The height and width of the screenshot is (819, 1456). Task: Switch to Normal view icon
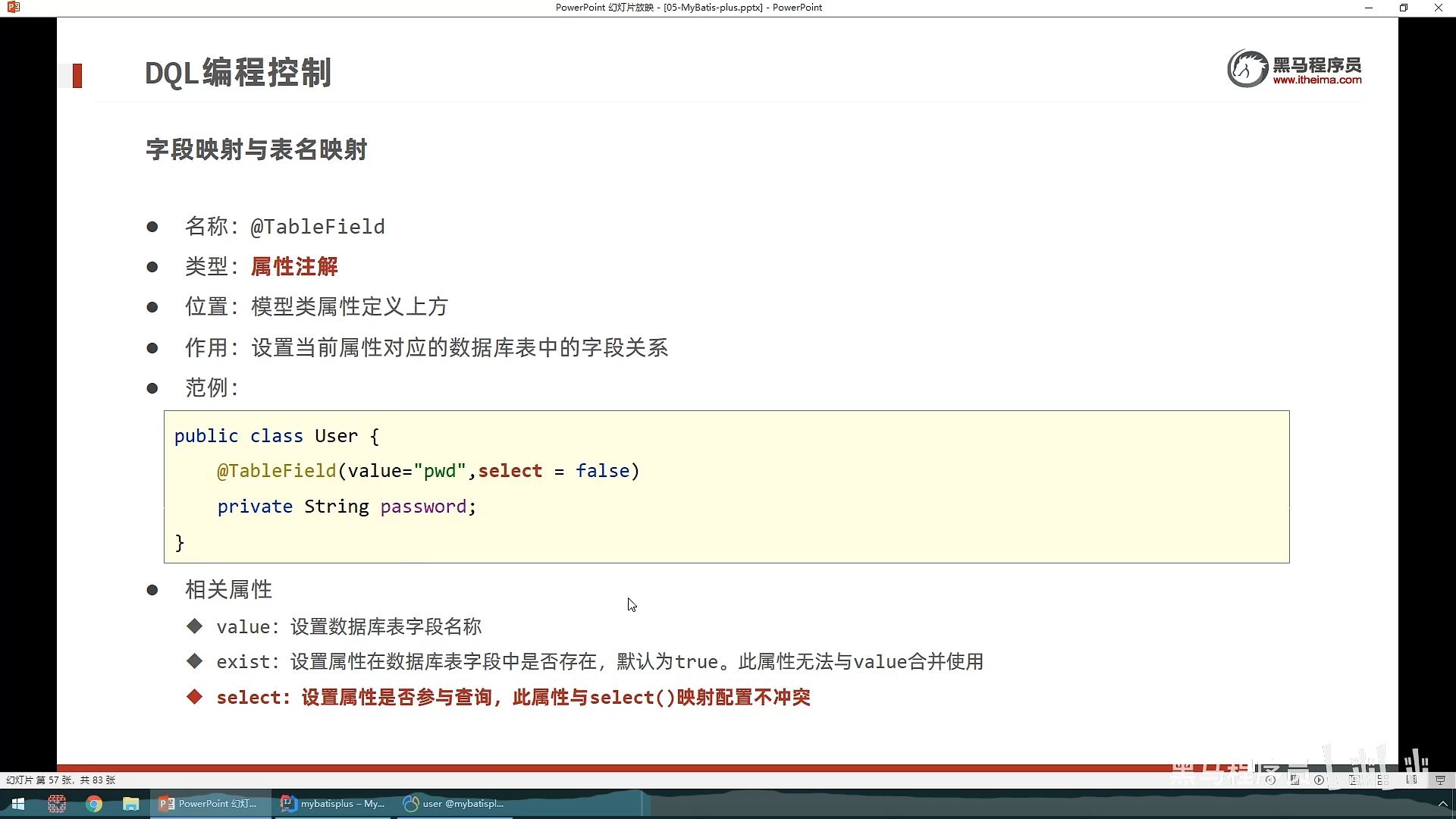[x=1354, y=780]
